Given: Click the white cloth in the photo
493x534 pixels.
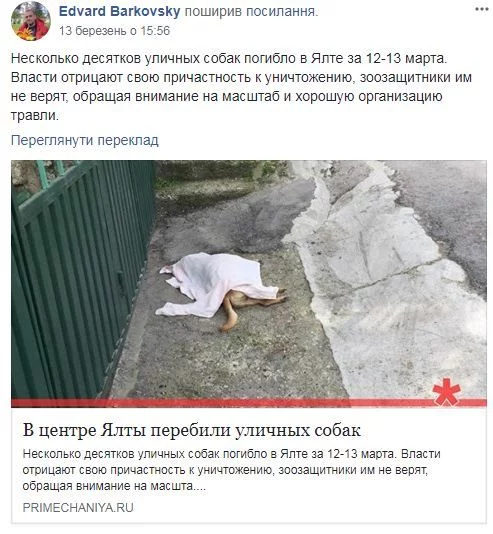Looking at the screenshot, I should [x=218, y=284].
